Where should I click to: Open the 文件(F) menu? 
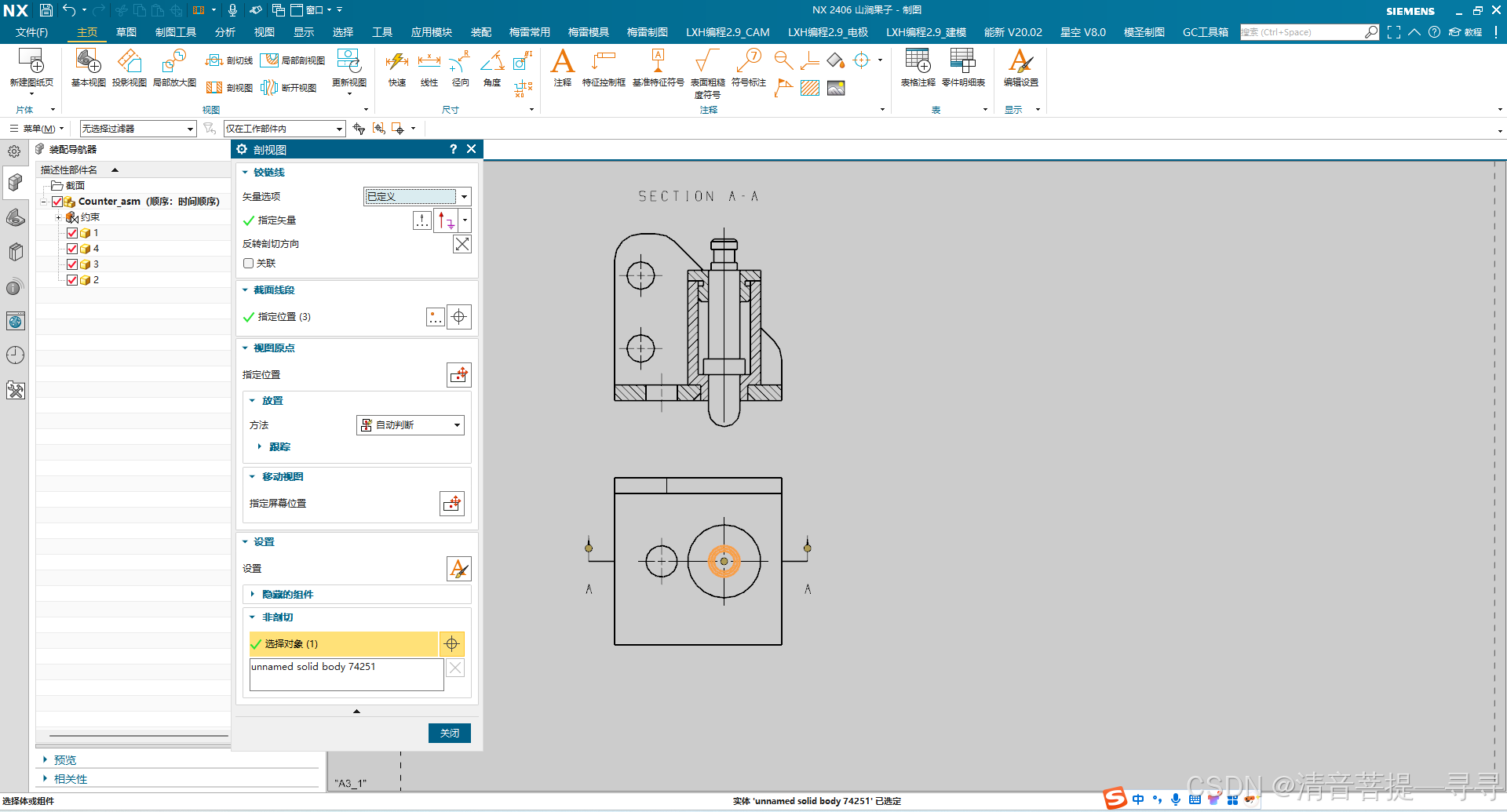[x=31, y=32]
